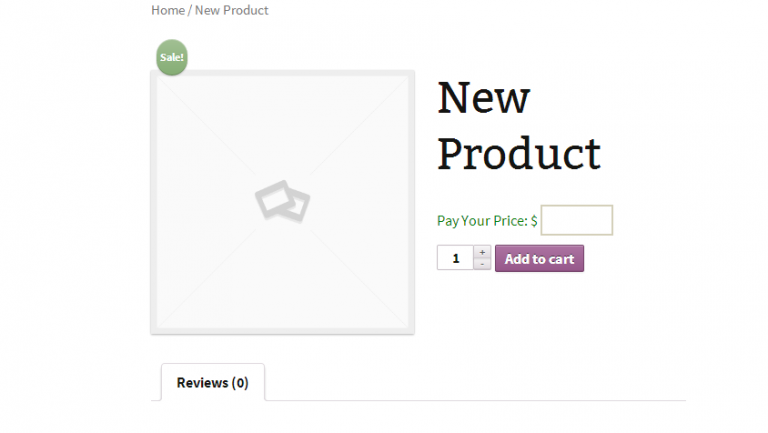
Task: Click the New Product breadcrumb text
Action: (x=231, y=10)
